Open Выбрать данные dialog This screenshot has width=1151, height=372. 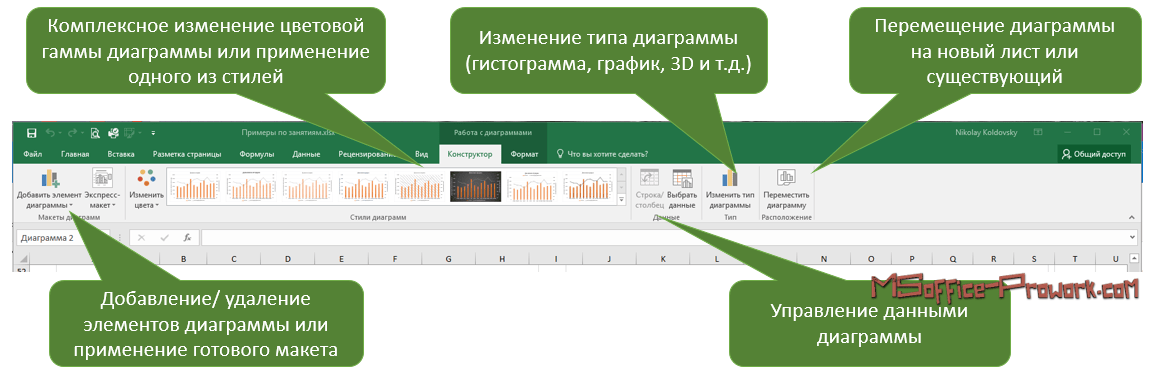pos(682,189)
